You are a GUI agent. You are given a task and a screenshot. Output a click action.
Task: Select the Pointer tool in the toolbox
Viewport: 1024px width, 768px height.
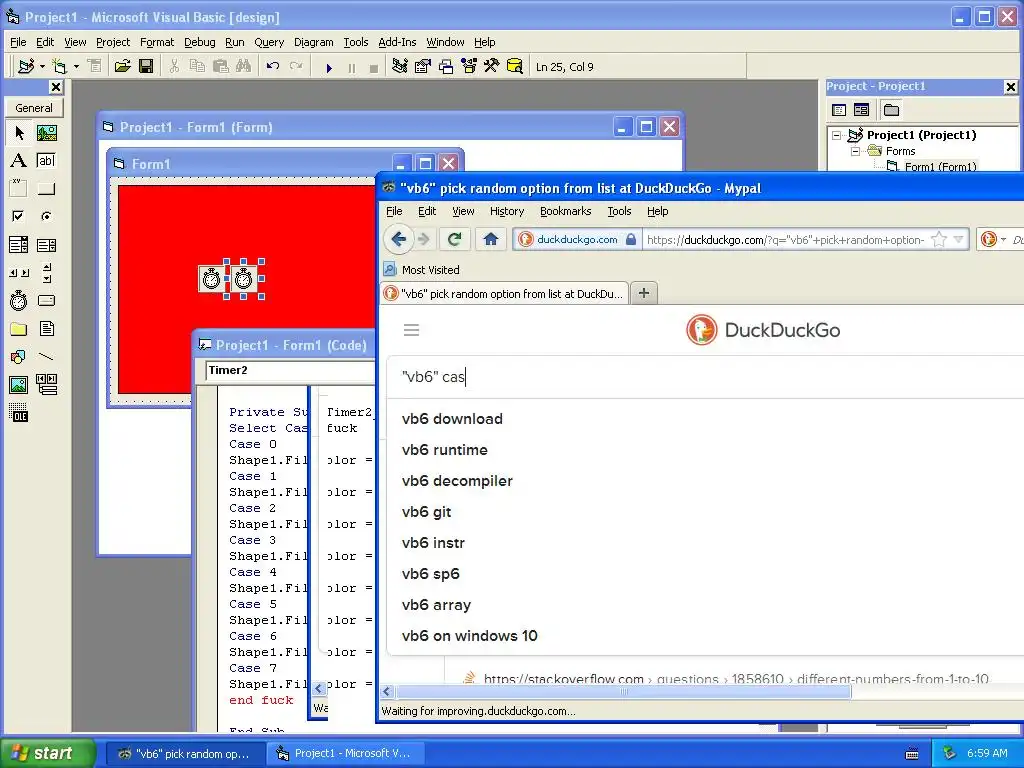tap(19, 133)
